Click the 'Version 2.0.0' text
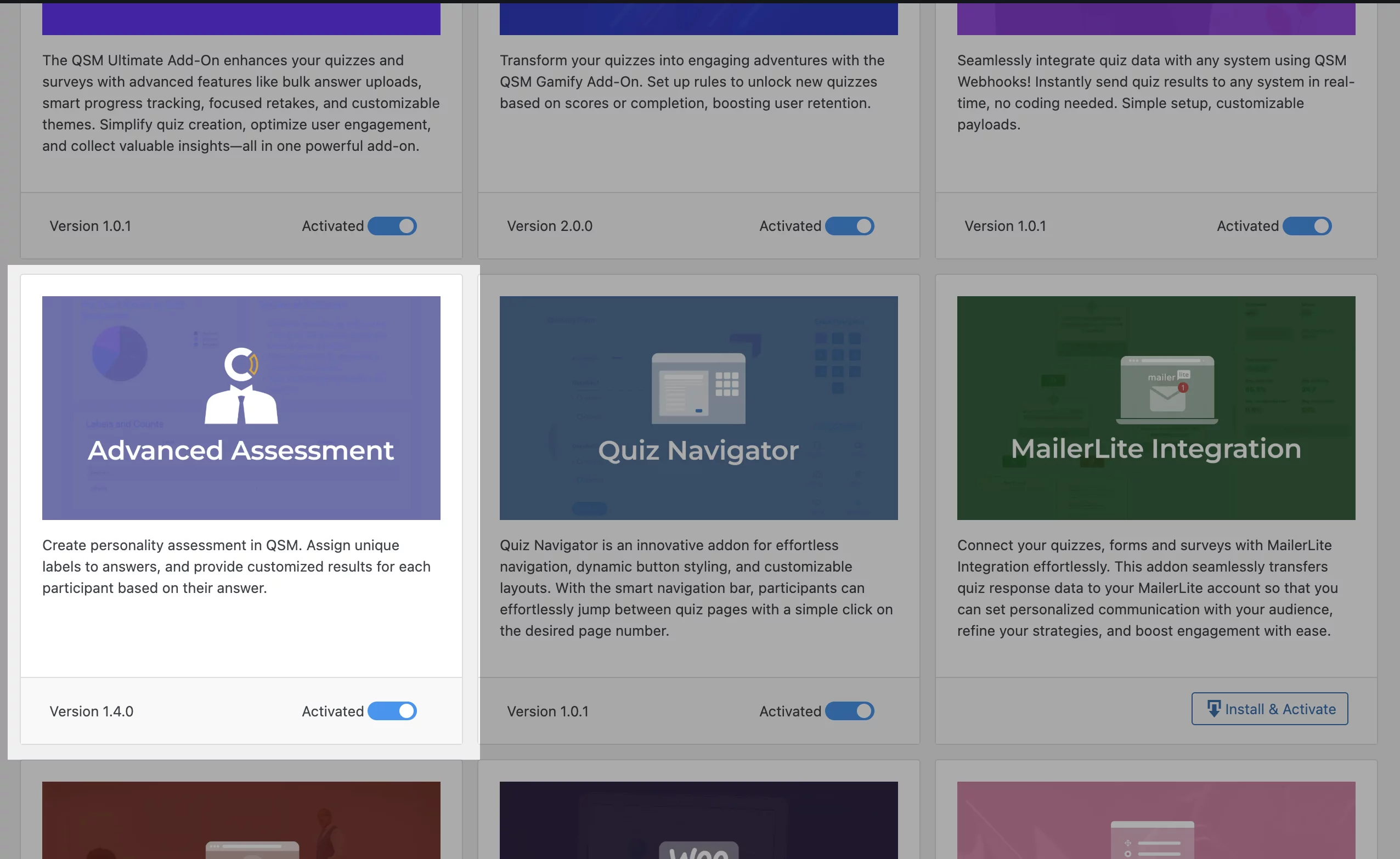The width and height of the screenshot is (1400, 859). point(550,226)
